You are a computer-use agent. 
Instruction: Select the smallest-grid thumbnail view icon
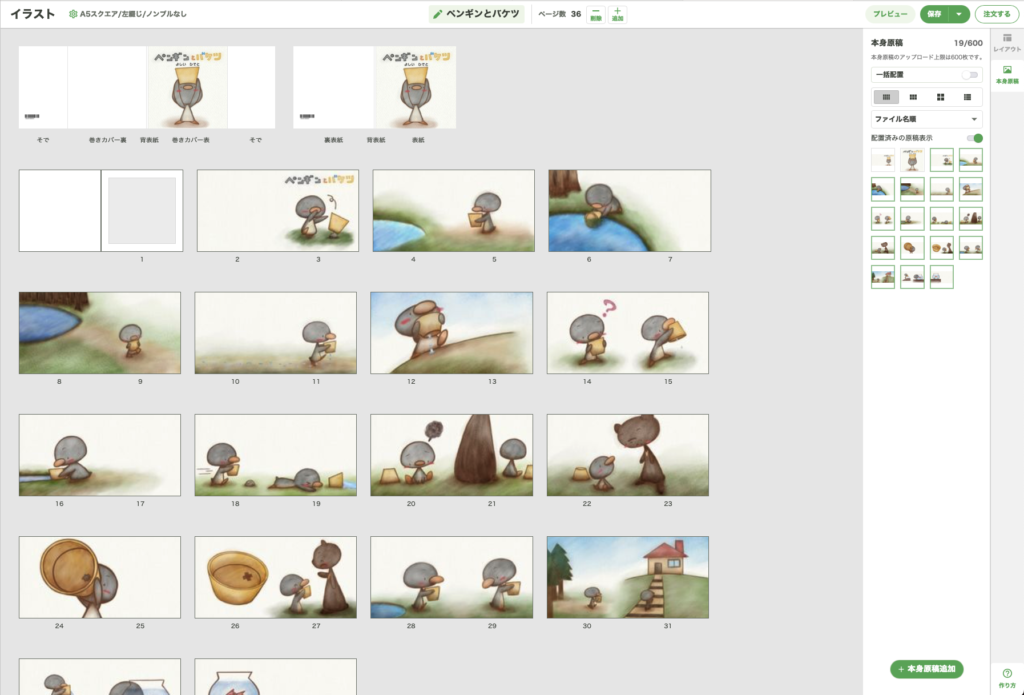pyautogui.click(x=886, y=97)
